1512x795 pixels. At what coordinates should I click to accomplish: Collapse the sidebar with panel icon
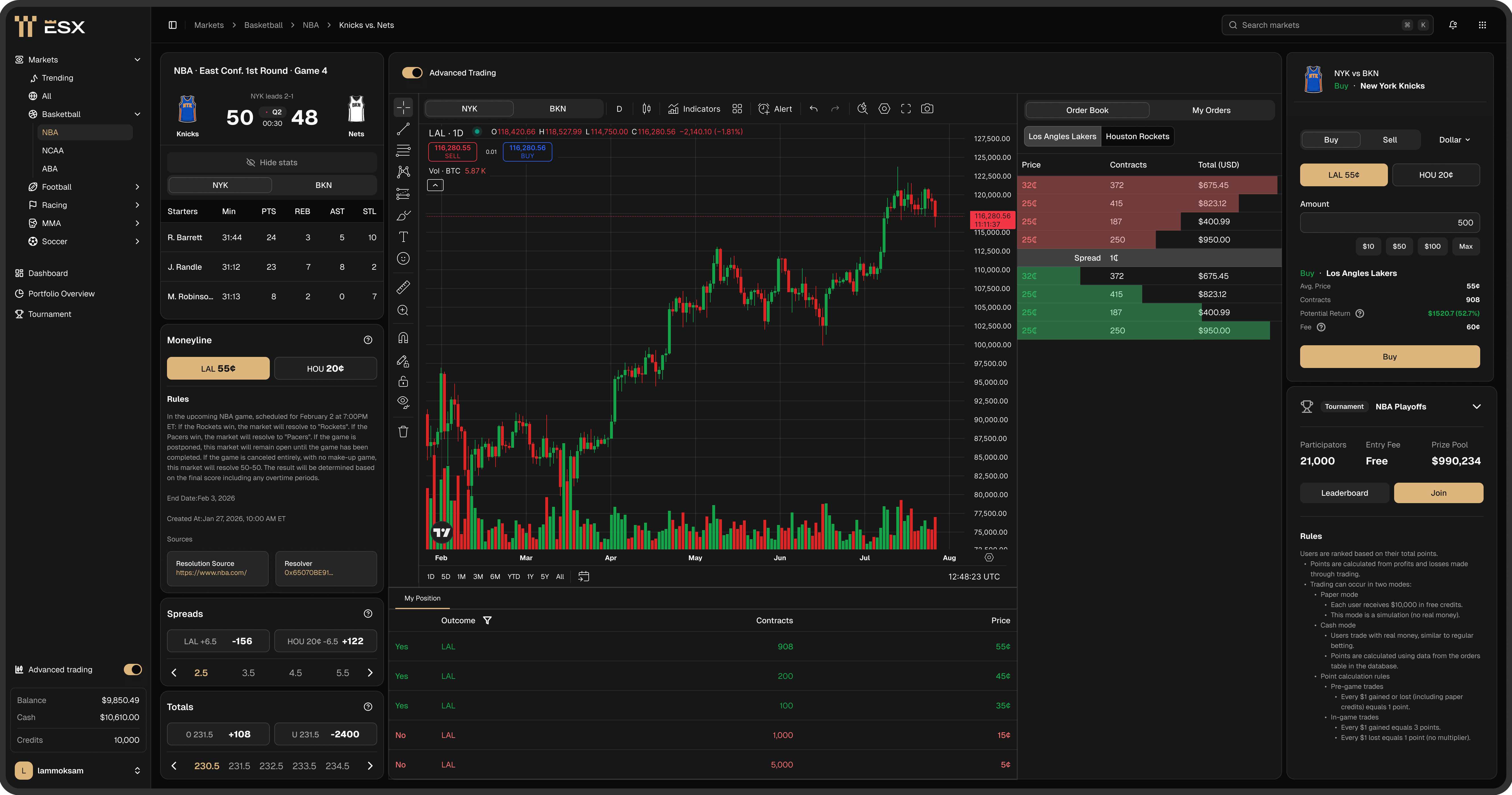pyautogui.click(x=173, y=25)
